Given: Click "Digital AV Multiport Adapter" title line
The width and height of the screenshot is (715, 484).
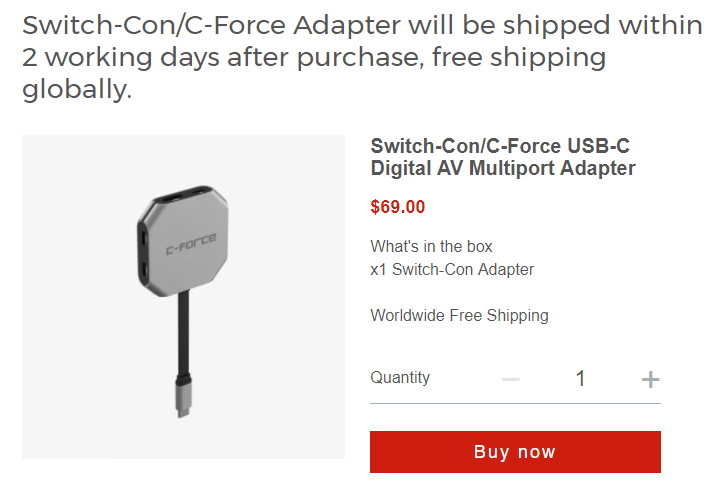Looking at the screenshot, I should (503, 168).
